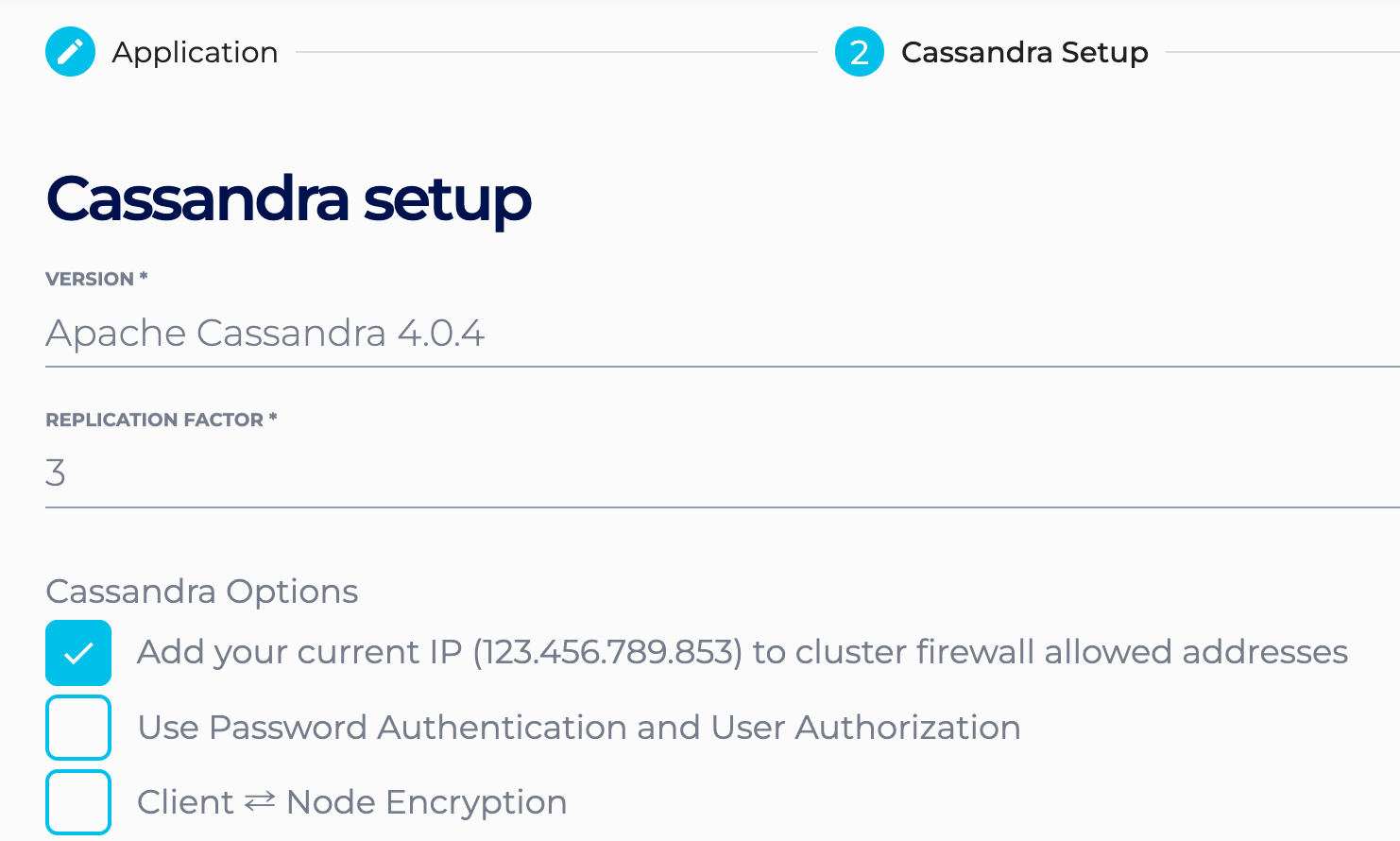The image size is (1400, 841).
Task: Click the numbered Cassandra Setup step badge
Action: pos(858,53)
